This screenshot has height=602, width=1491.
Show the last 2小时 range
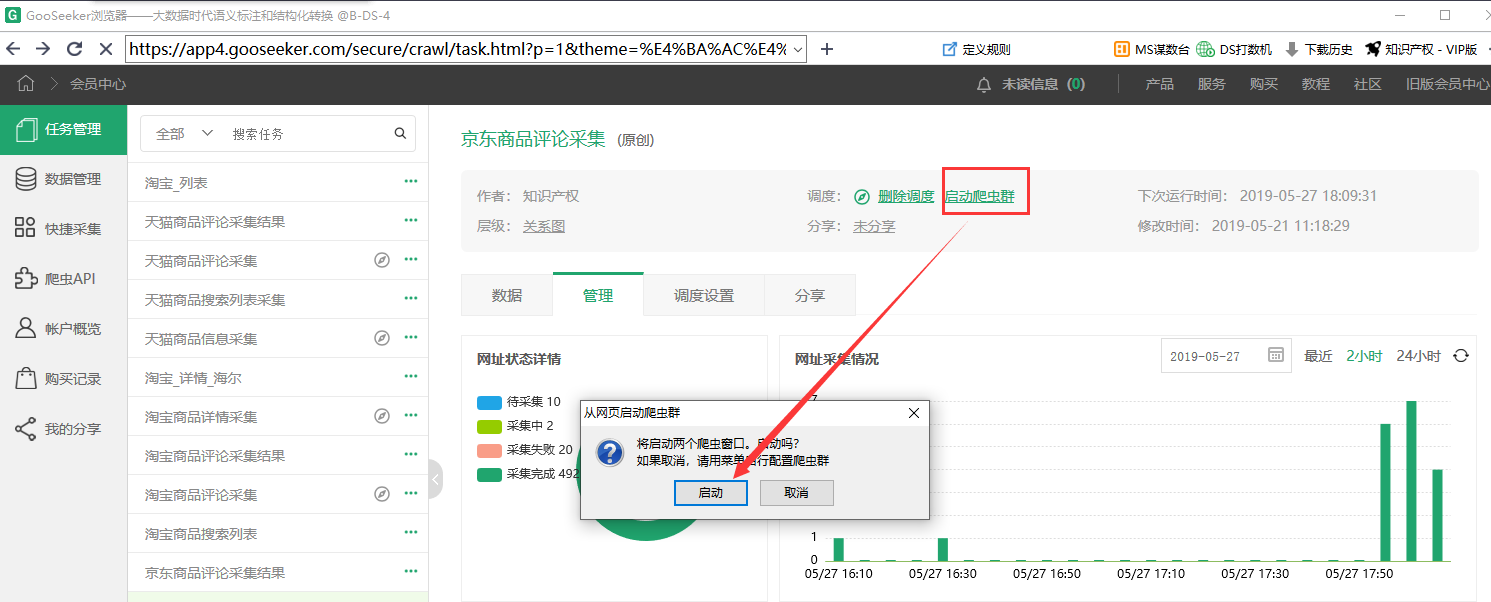1364,356
